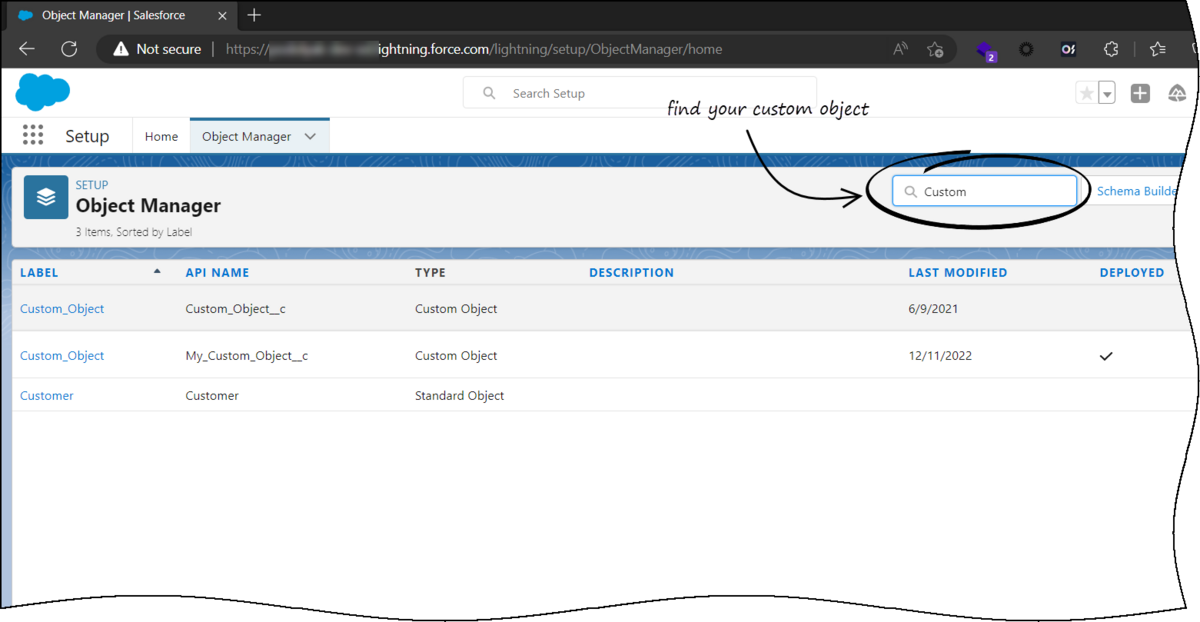Open the browser Extensions puzzle icon
The image size is (1200, 622).
pos(1111,49)
